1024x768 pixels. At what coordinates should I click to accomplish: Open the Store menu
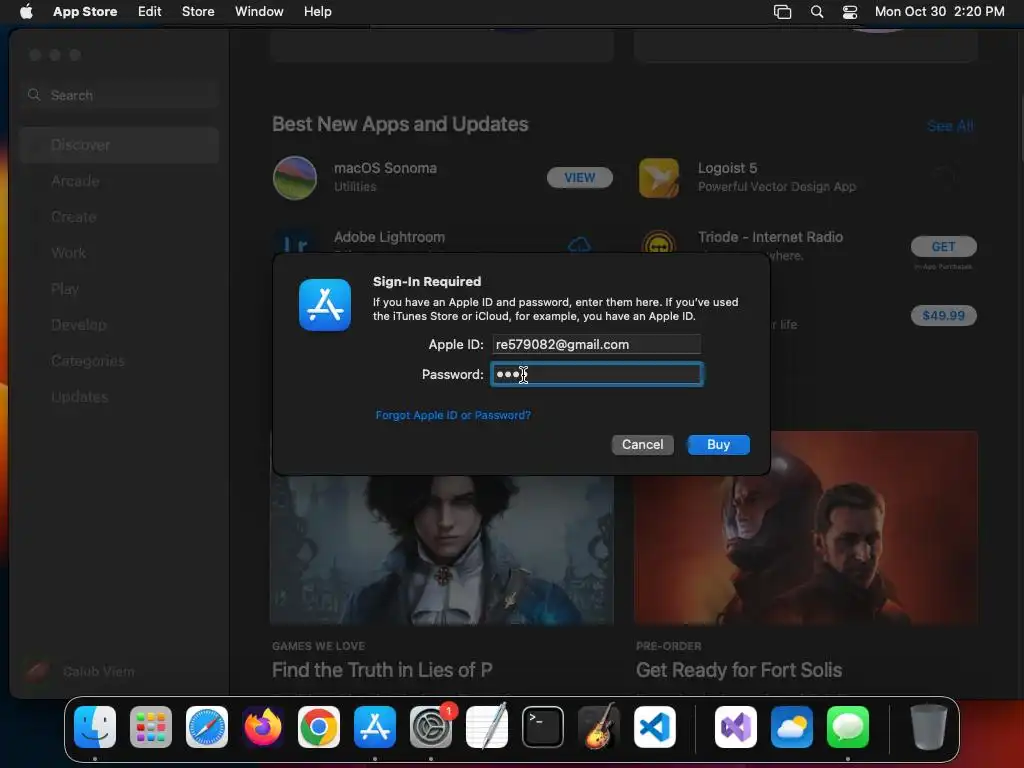198,12
